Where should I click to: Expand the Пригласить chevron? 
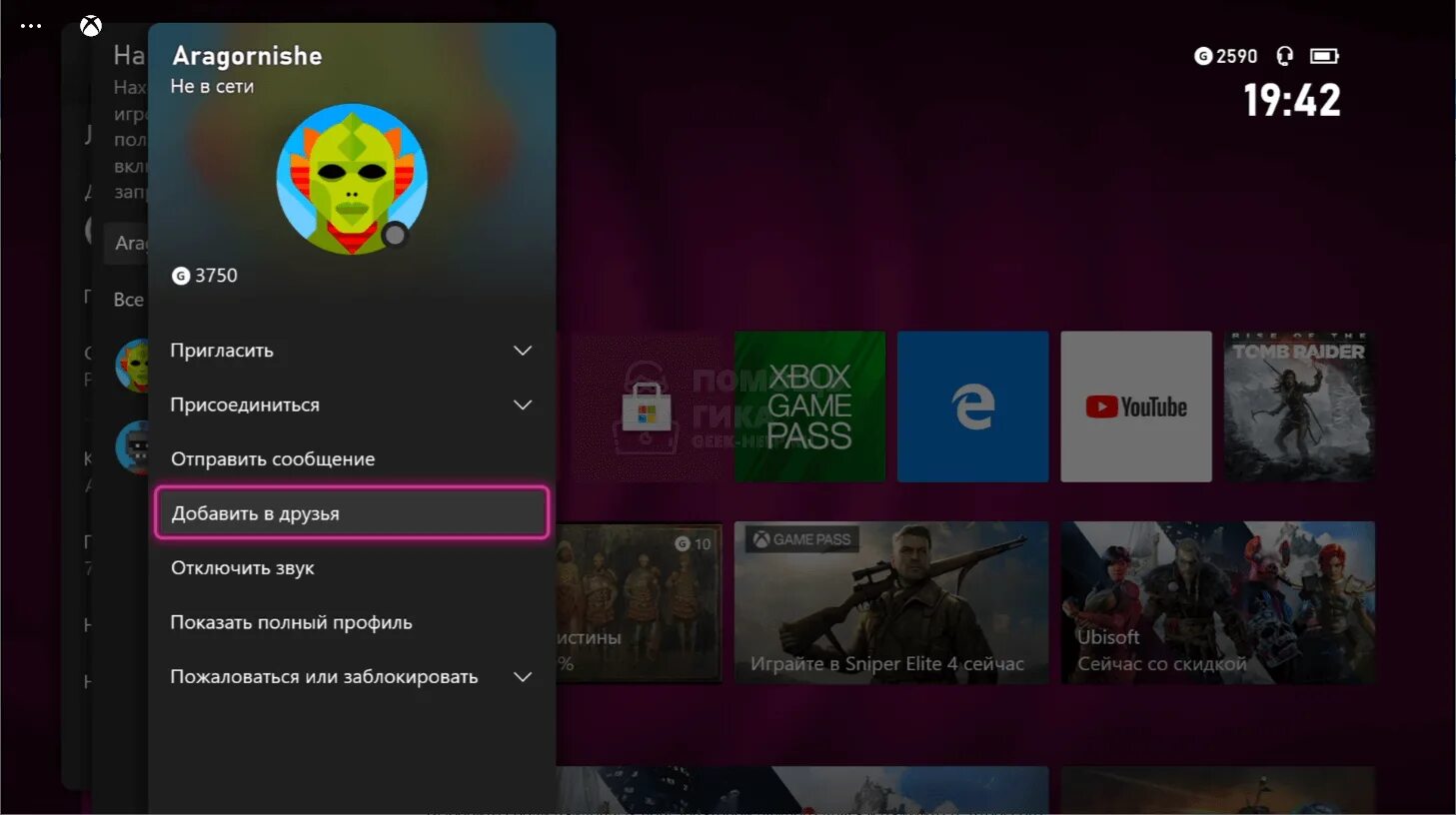(x=523, y=351)
